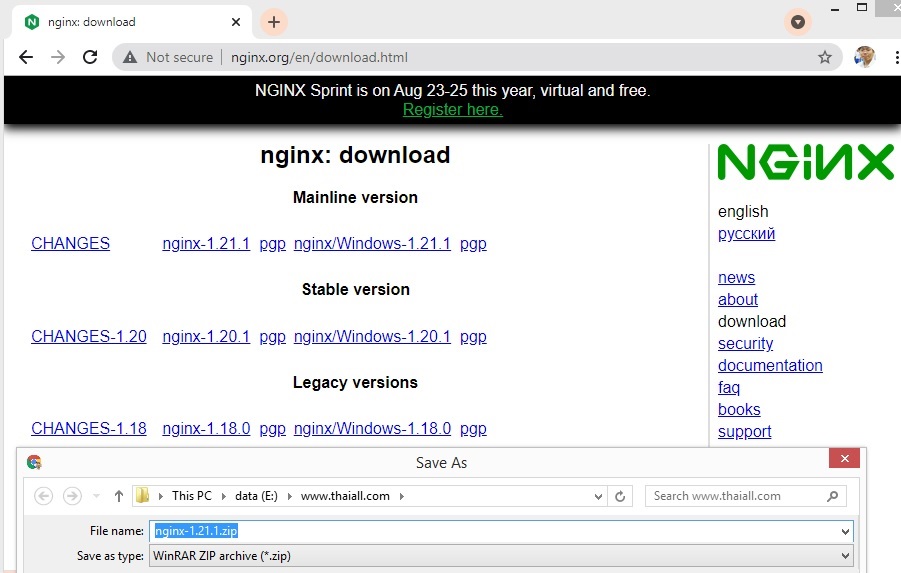Viewport: 901px width, 573px height.
Task: Open the documentation link in sidebar
Action: tap(770, 365)
